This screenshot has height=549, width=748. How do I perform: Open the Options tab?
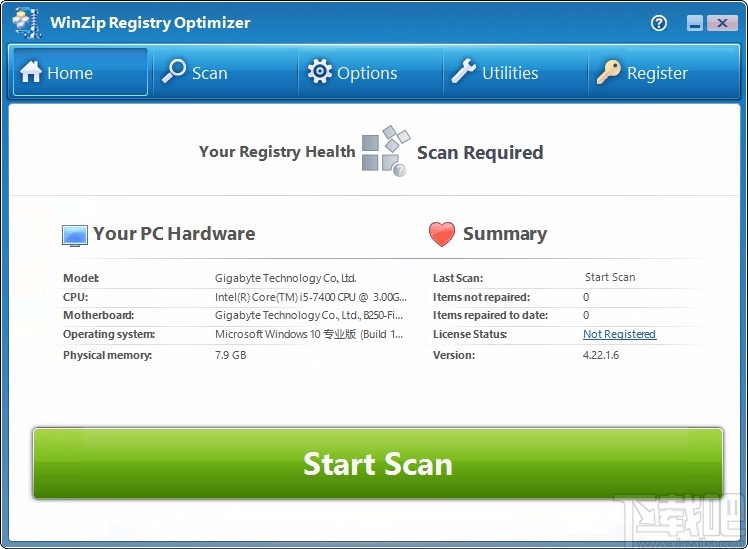point(371,72)
